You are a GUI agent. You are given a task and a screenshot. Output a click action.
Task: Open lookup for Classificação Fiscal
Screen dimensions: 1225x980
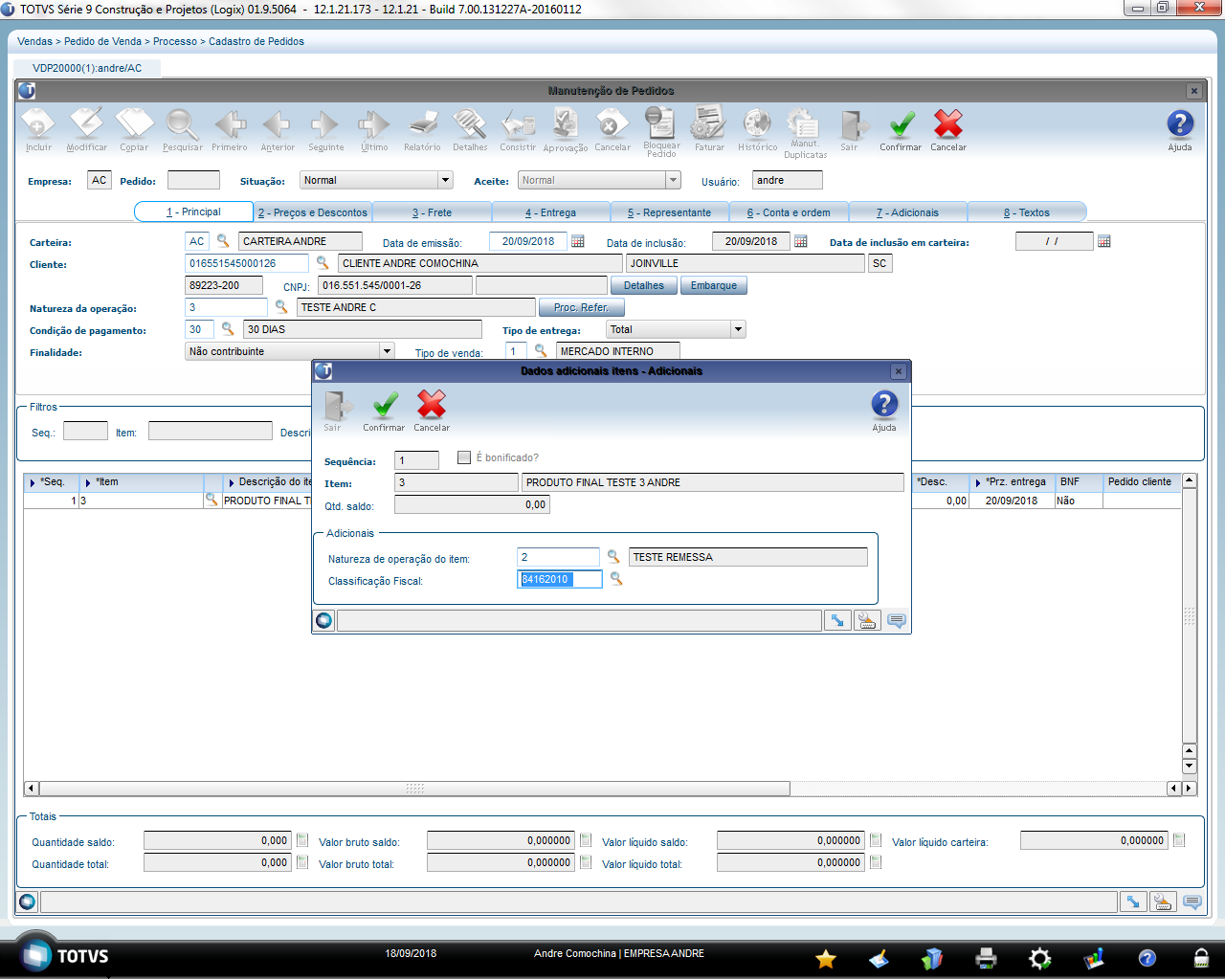[616, 579]
